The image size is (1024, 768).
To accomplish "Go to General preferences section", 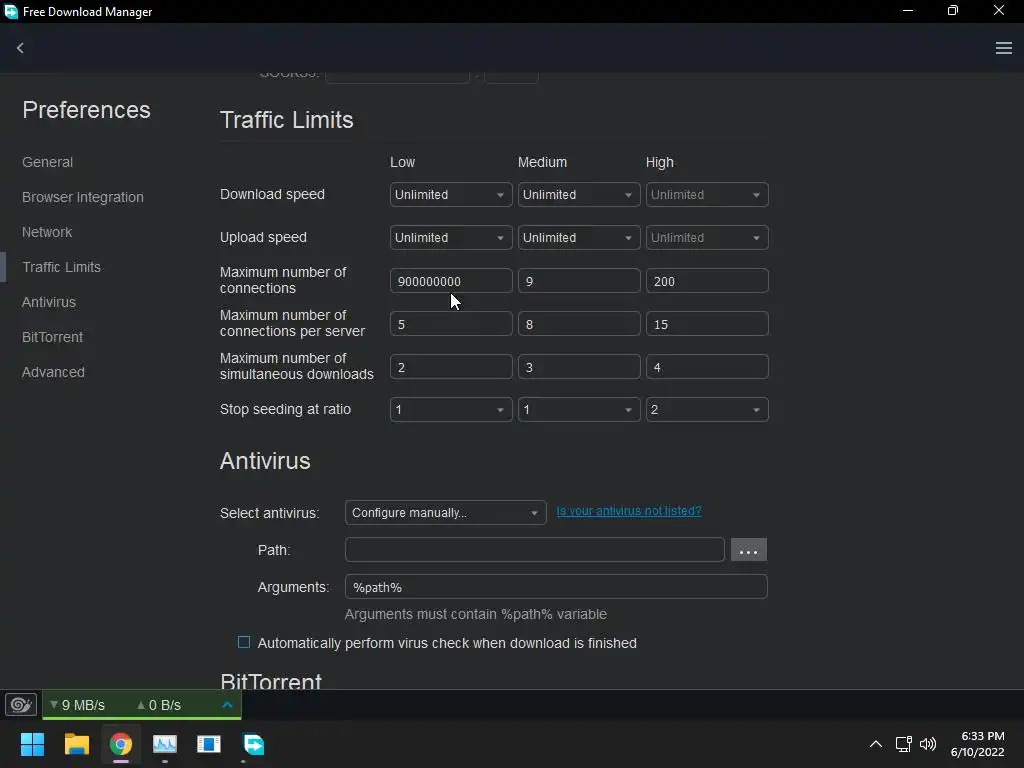I will pos(48,162).
